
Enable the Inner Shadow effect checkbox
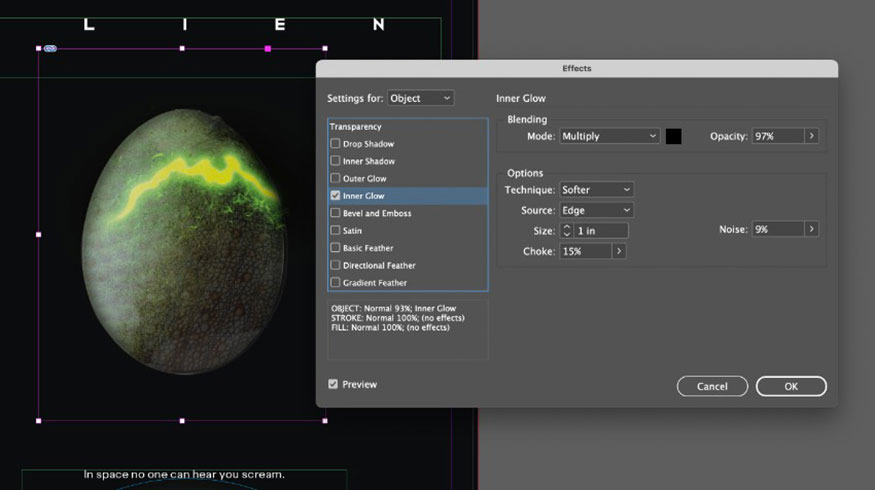(x=335, y=161)
